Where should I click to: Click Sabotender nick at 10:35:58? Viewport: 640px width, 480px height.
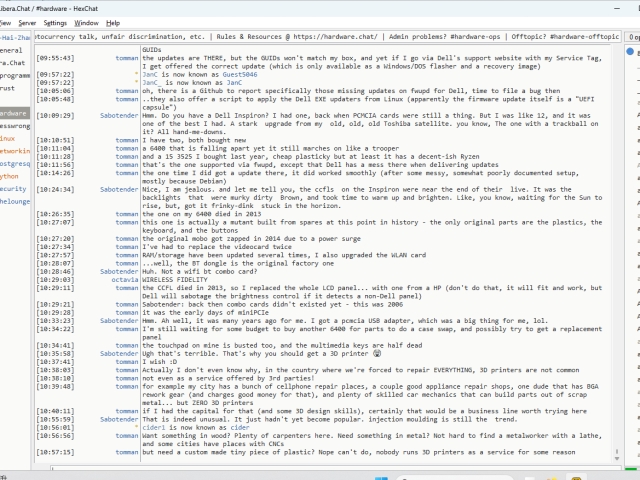tap(119, 353)
